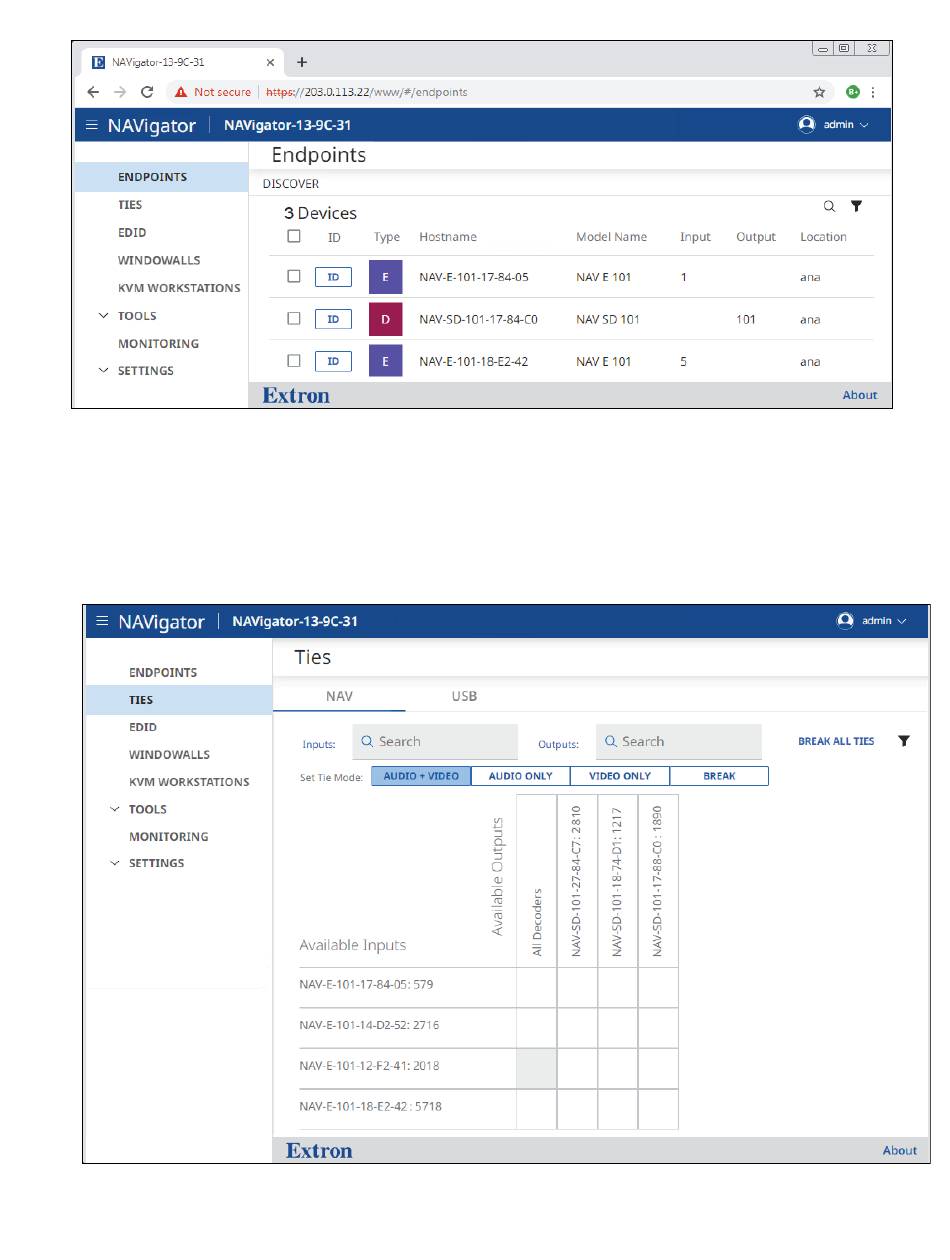
Task: Toggle the select-all devices header checkbox
Action: coord(294,237)
